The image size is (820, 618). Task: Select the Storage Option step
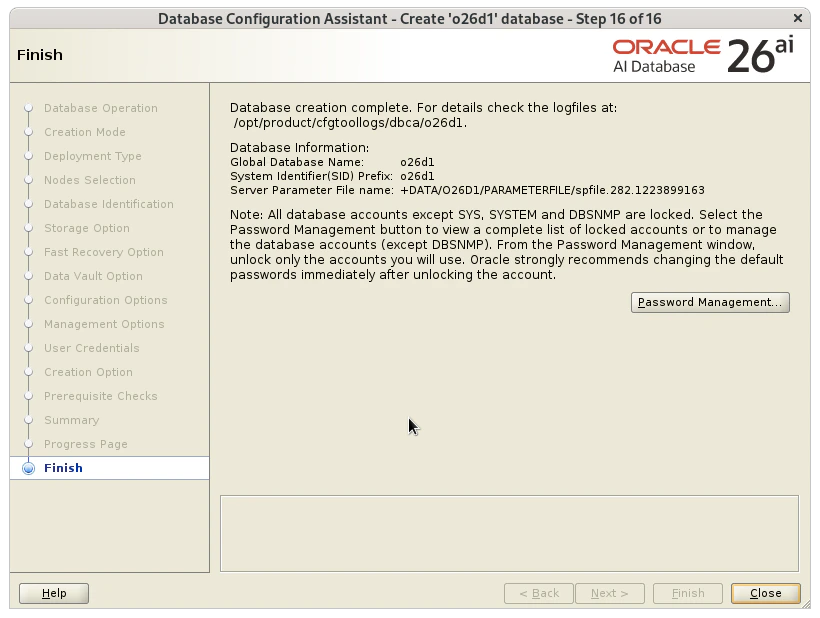point(87,227)
